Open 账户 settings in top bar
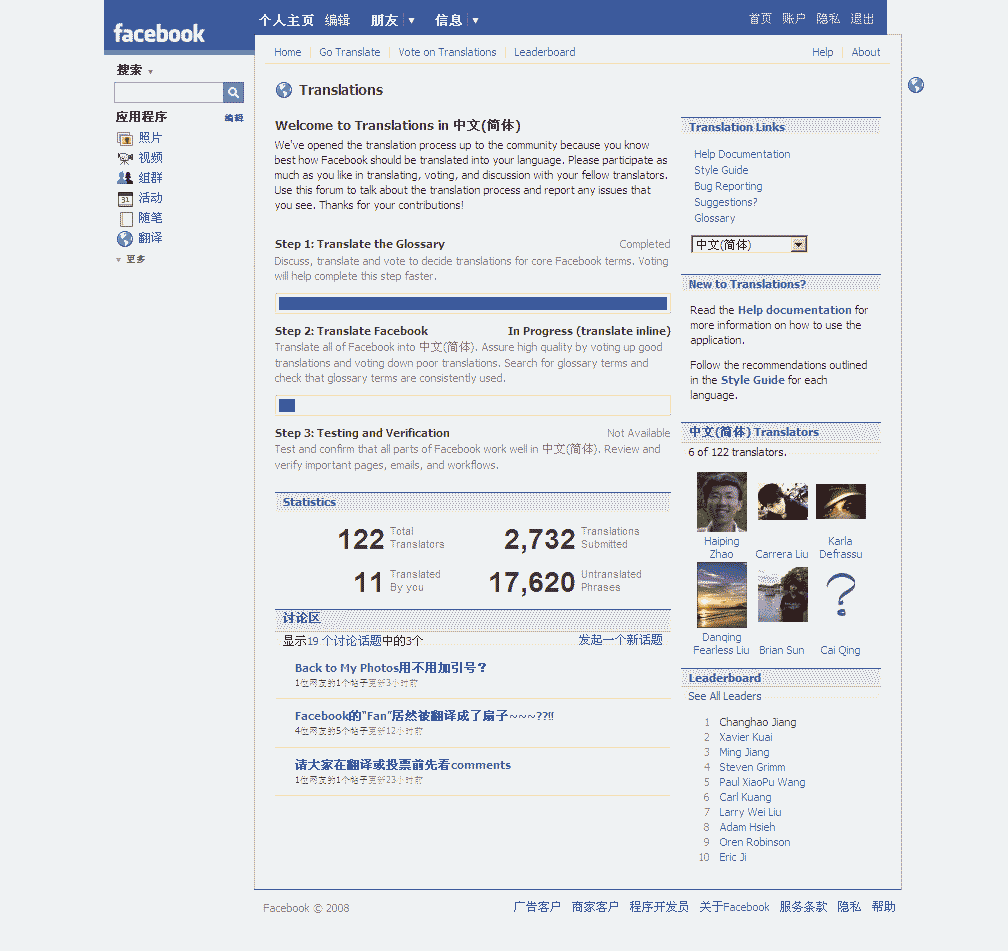Screen dimensions: 1008x951 (794, 19)
